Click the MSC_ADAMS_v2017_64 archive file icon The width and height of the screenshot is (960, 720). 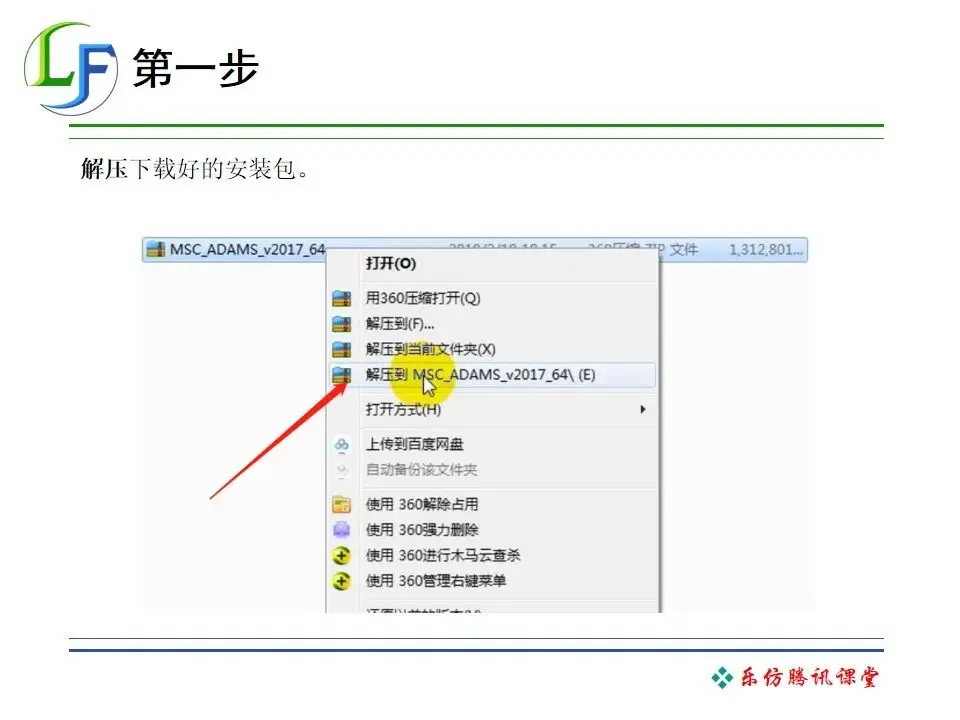point(156,249)
